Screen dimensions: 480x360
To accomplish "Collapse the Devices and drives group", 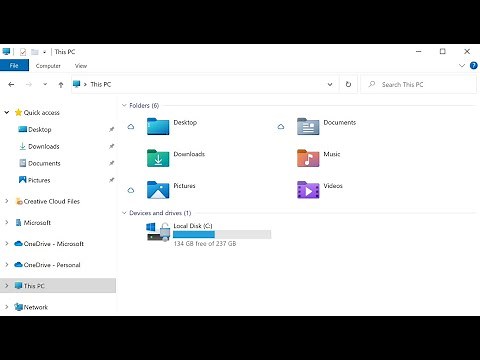I will (x=124, y=213).
